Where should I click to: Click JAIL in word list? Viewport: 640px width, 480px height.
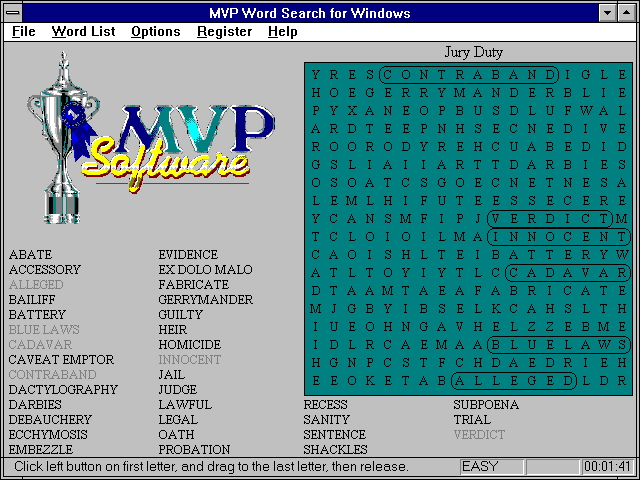point(171,375)
